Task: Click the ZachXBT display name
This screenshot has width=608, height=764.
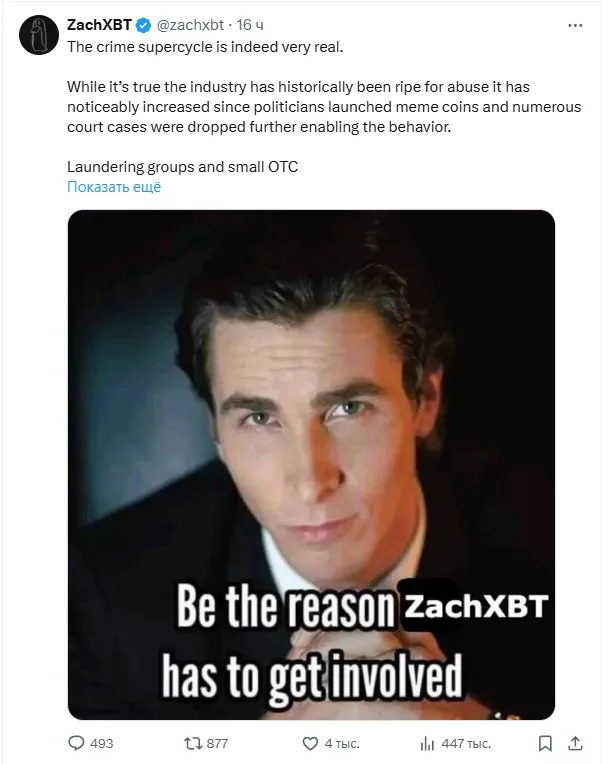Action: pyautogui.click(x=99, y=25)
